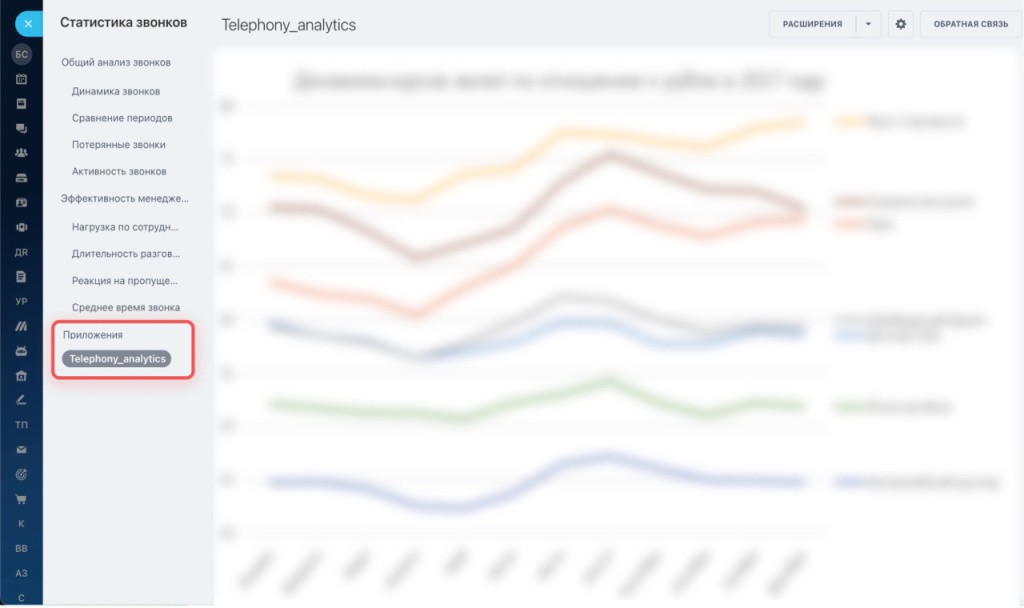Viewport: 1024px width, 608px height.
Task: Click the people group icon in sidebar
Action: (21, 153)
